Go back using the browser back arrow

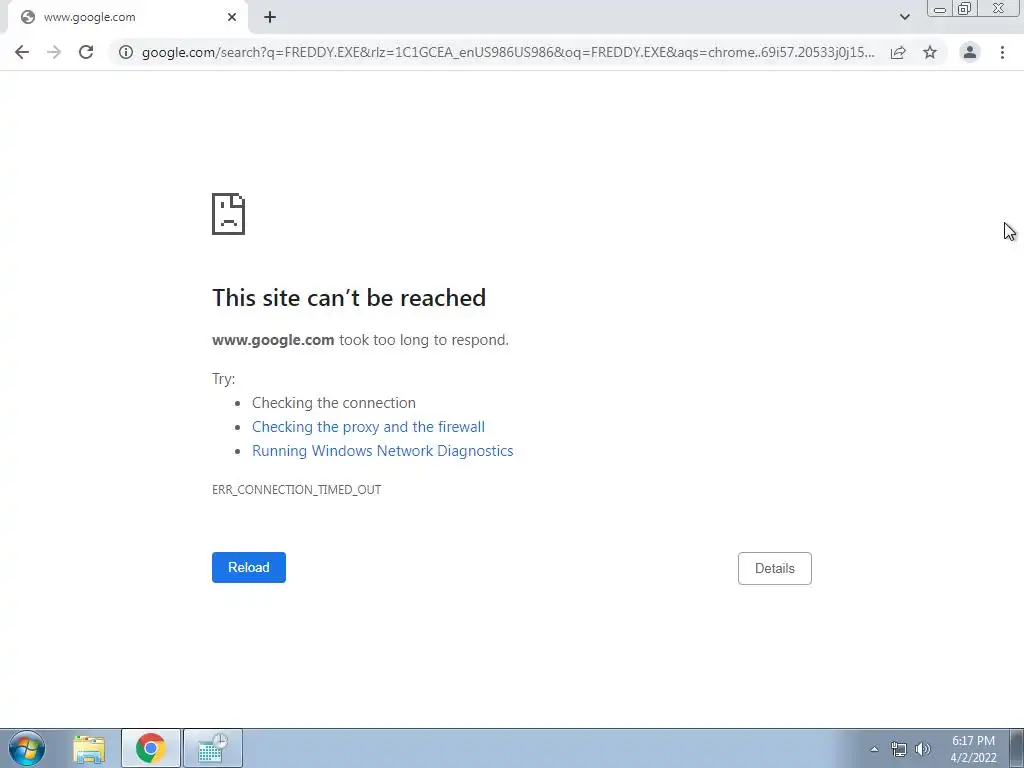[x=22, y=52]
